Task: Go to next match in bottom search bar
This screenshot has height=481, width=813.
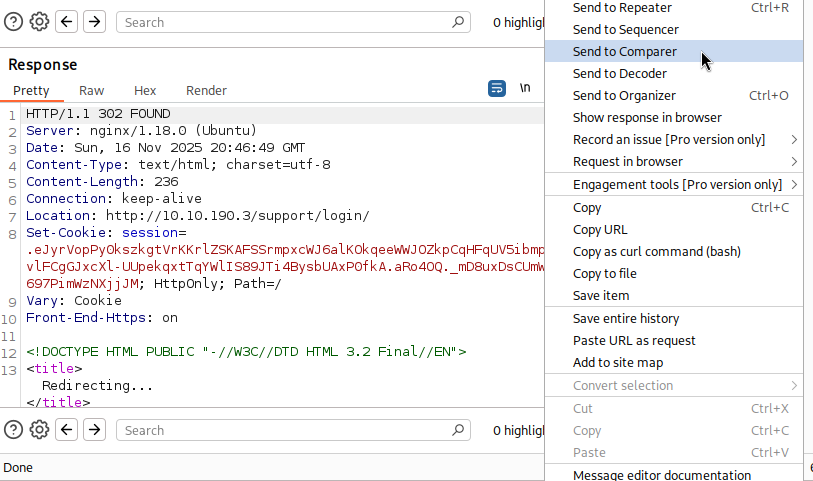Action: [94, 430]
